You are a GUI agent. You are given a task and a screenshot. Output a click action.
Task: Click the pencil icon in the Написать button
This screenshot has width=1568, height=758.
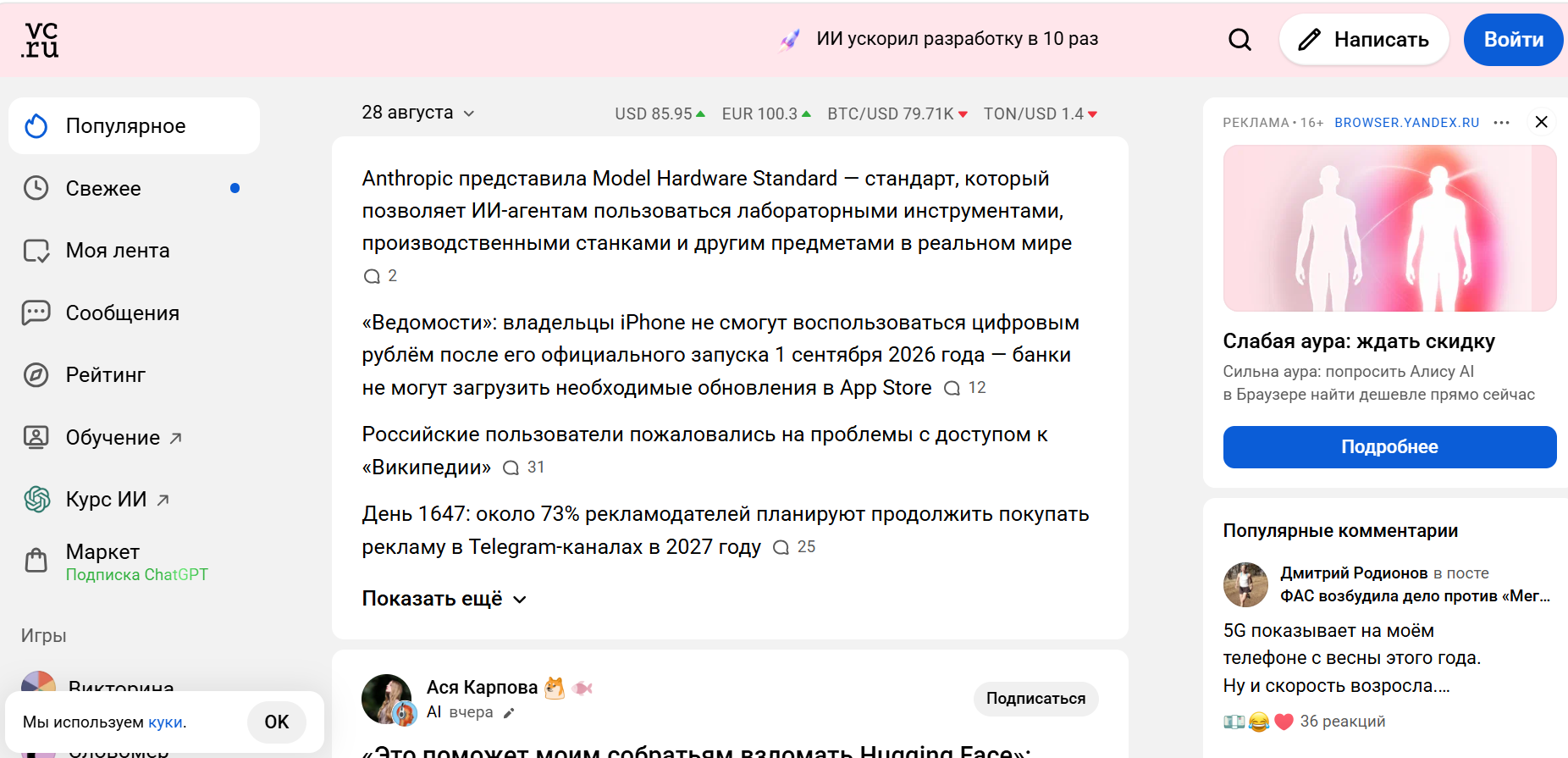pos(1309,40)
